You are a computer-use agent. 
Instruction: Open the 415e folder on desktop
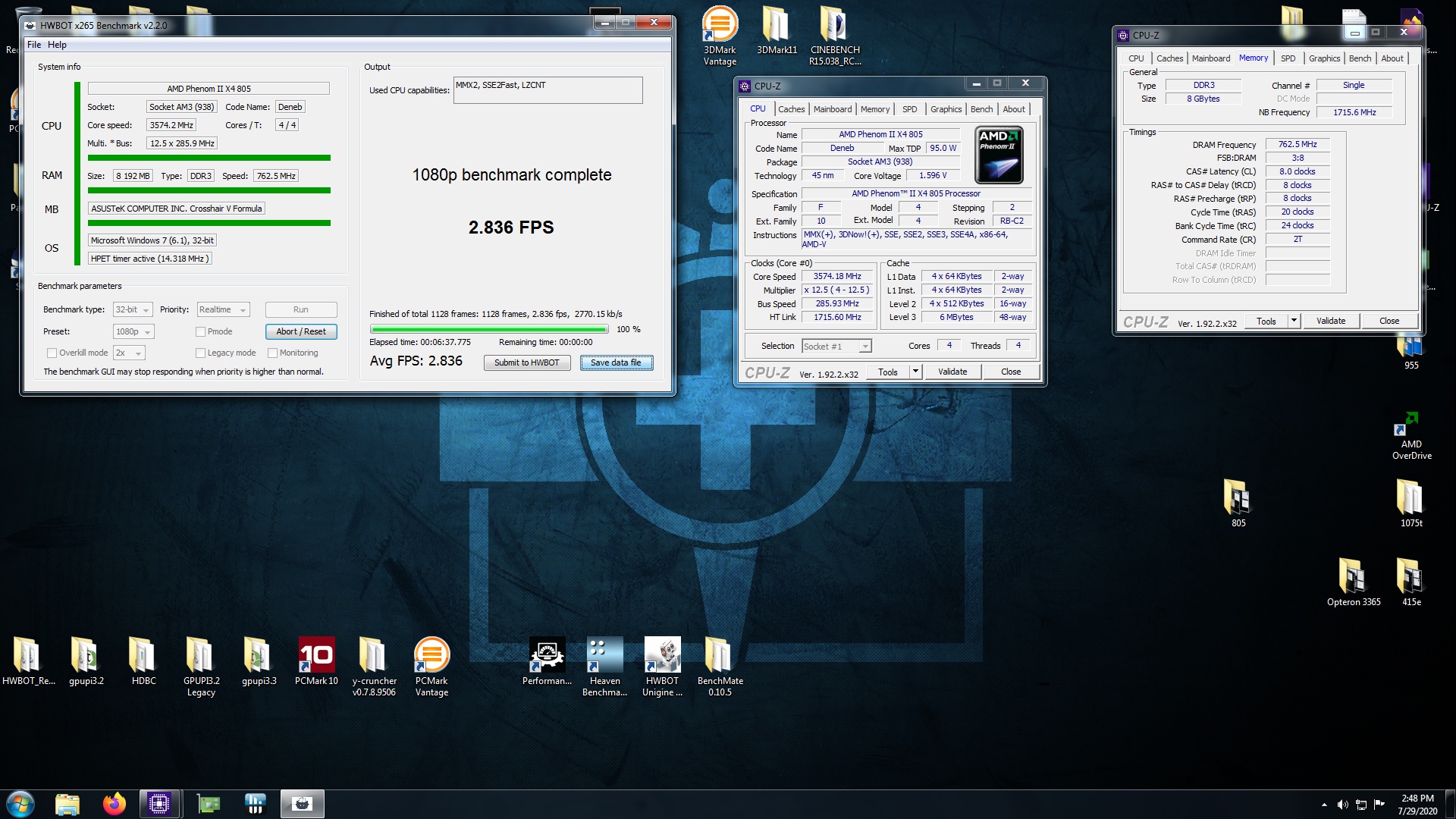pos(1410,582)
